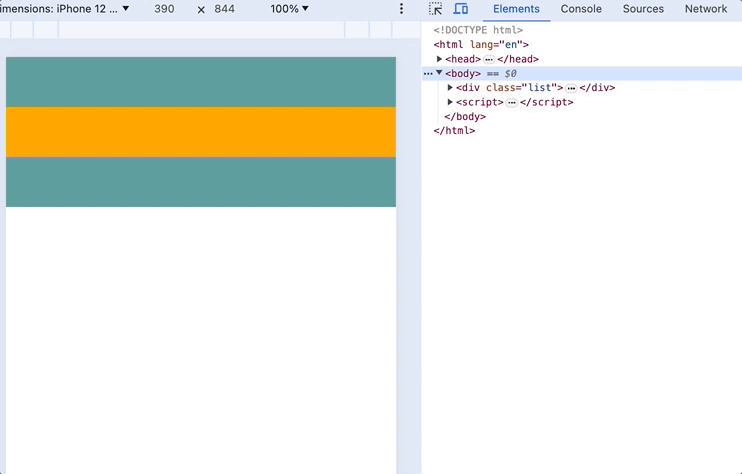The width and height of the screenshot is (742, 474).
Task: Click the orange bar in the page preview
Action: [x=201, y=132]
